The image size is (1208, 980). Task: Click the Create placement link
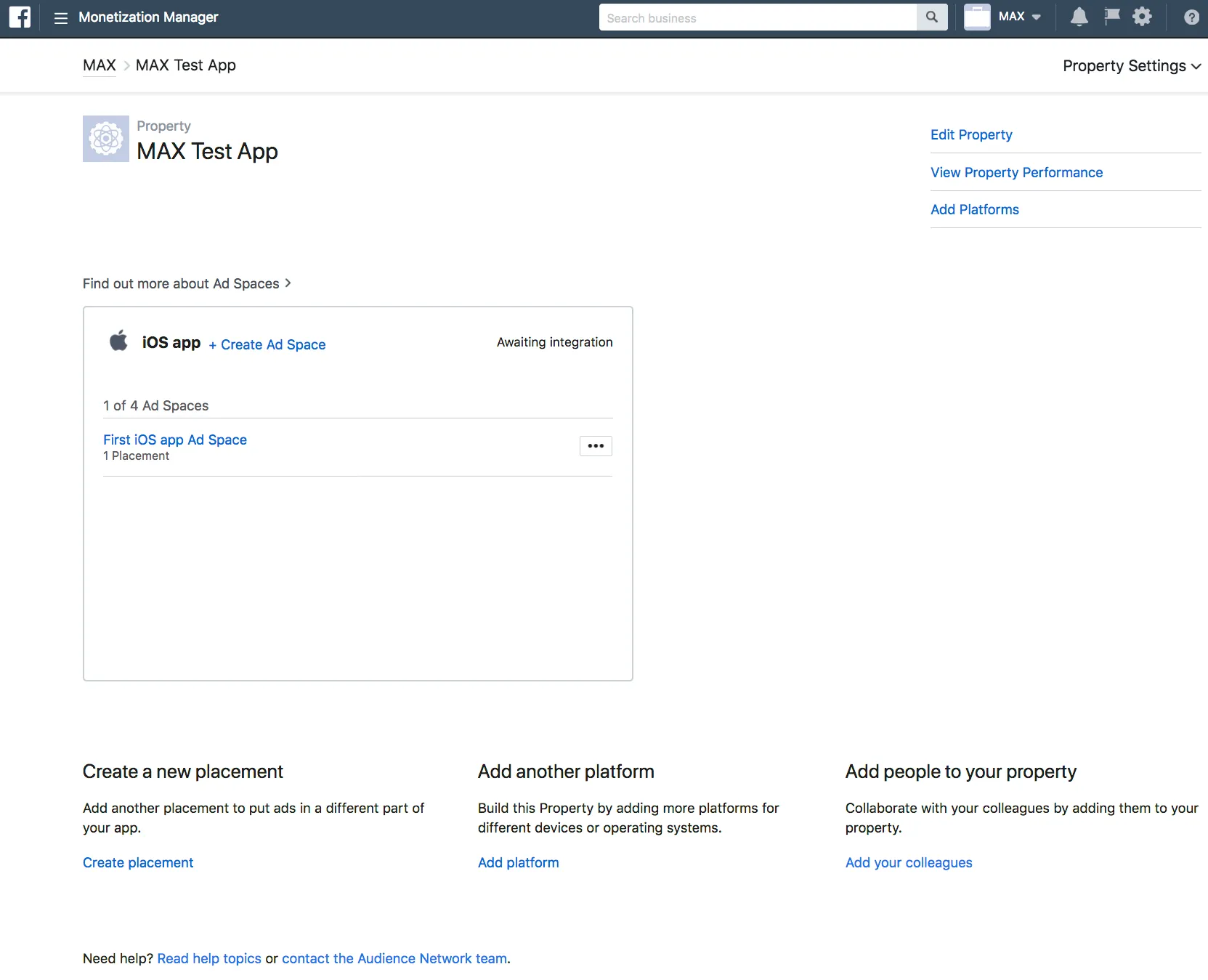(x=138, y=863)
